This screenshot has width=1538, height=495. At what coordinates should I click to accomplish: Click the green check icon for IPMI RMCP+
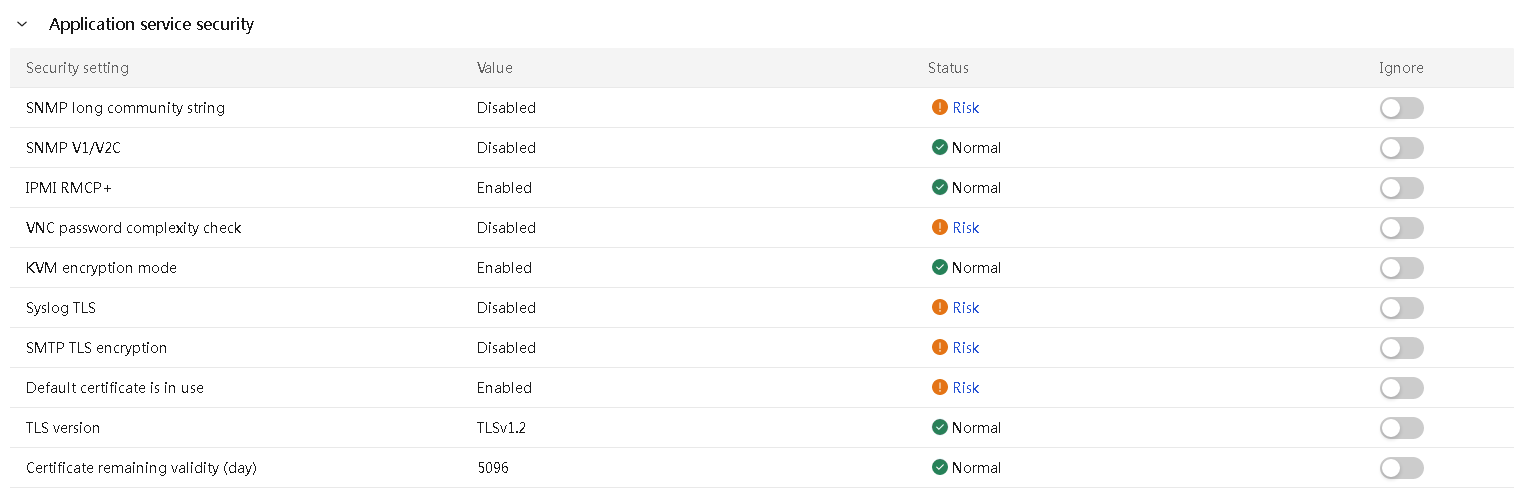(x=939, y=187)
